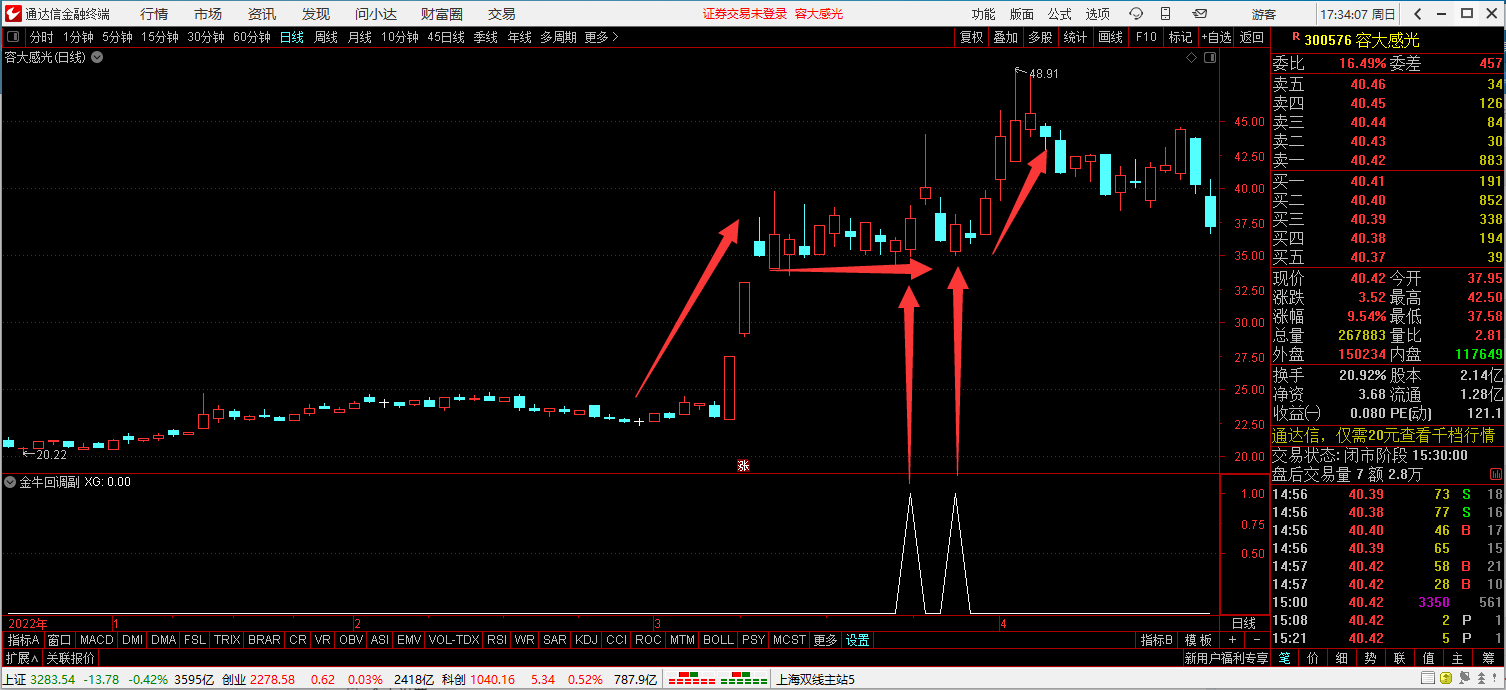Expand the 容大感光(日线) chart title dropdown
The width and height of the screenshot is (1506, 690).
point(97,58)
